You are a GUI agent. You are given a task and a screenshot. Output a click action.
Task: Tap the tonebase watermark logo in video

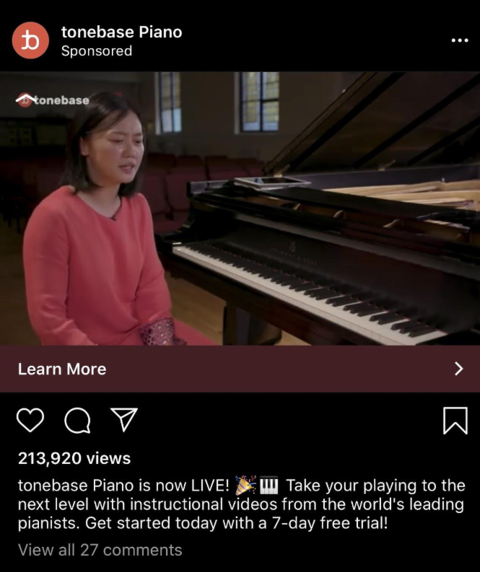[53, 100]
